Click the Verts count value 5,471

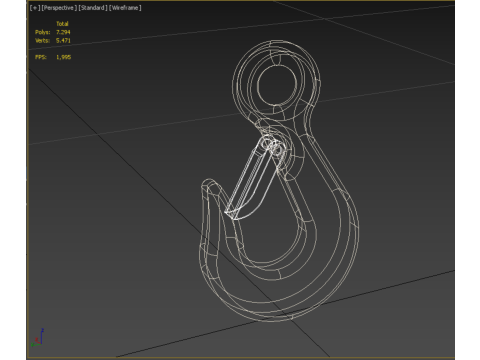63,40
